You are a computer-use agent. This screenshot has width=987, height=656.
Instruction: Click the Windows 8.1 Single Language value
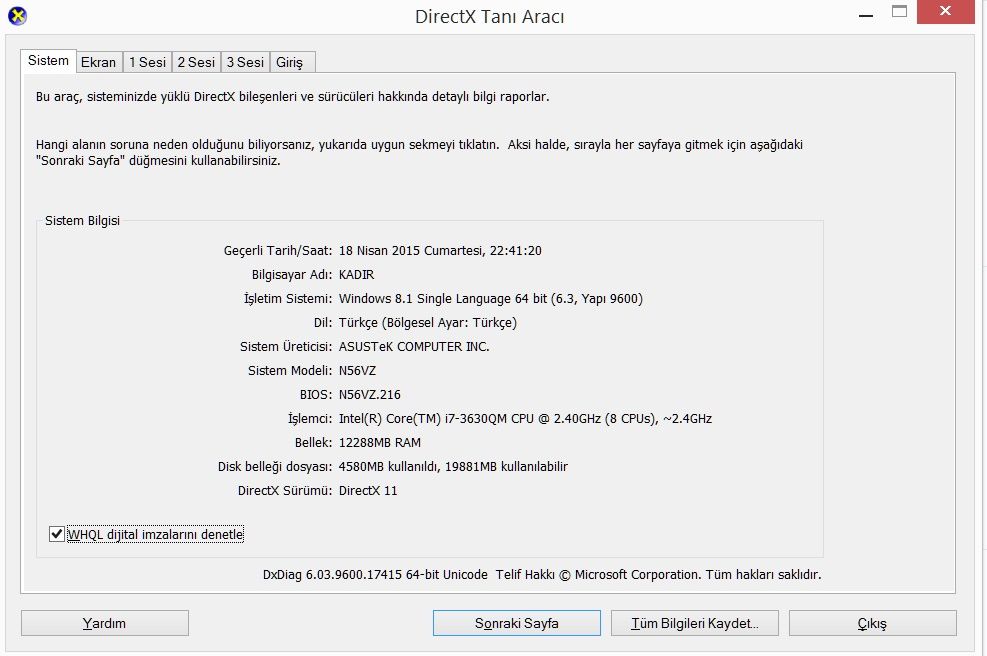tap(490, 298)
